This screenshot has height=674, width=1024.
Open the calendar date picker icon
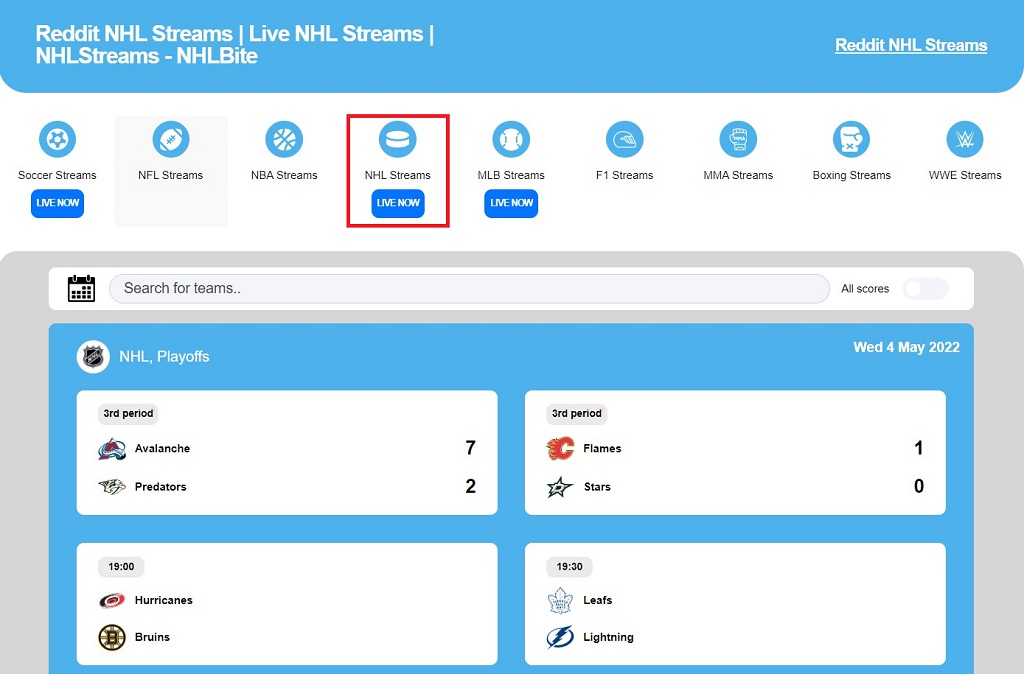(82, 289)
